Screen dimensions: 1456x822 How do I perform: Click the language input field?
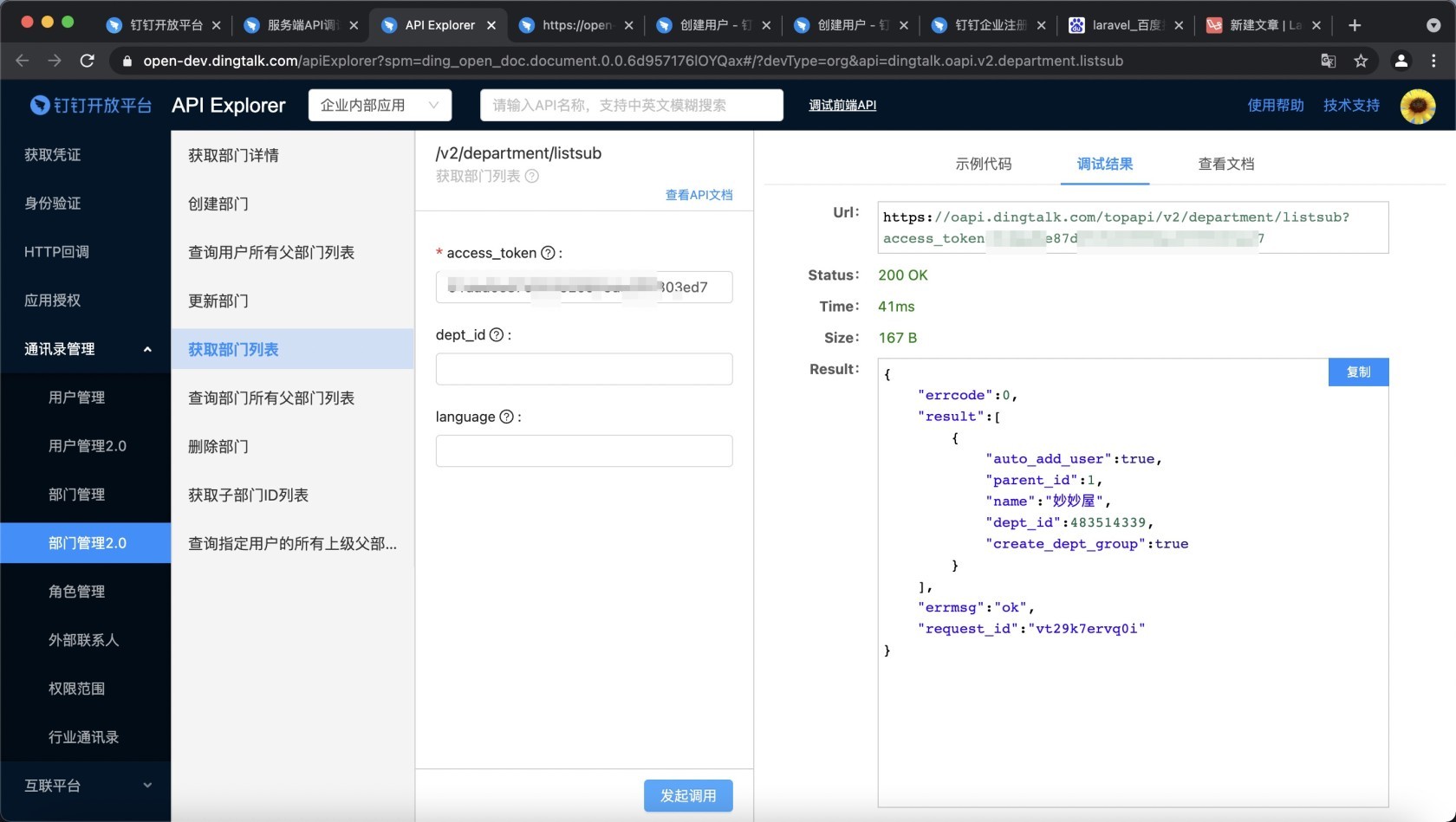point(584,450)
